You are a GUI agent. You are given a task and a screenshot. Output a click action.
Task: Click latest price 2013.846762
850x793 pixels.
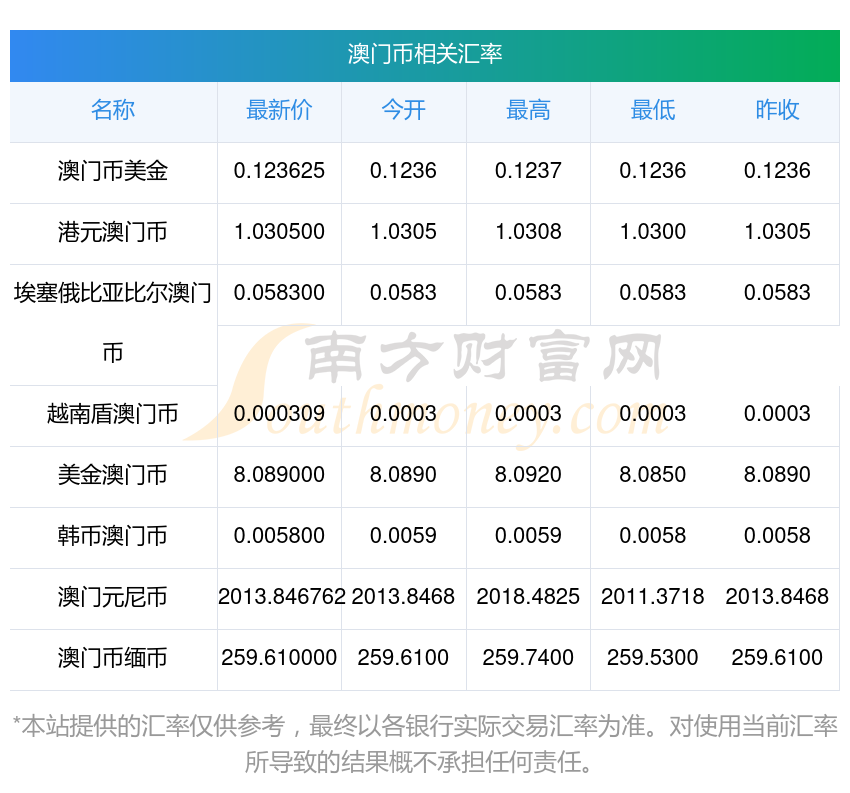point(281,597)
